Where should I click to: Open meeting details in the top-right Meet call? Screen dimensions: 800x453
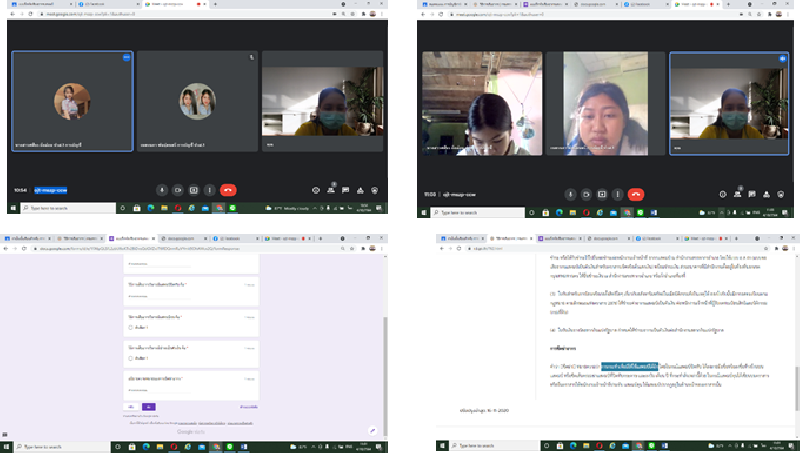coord(725,194)
